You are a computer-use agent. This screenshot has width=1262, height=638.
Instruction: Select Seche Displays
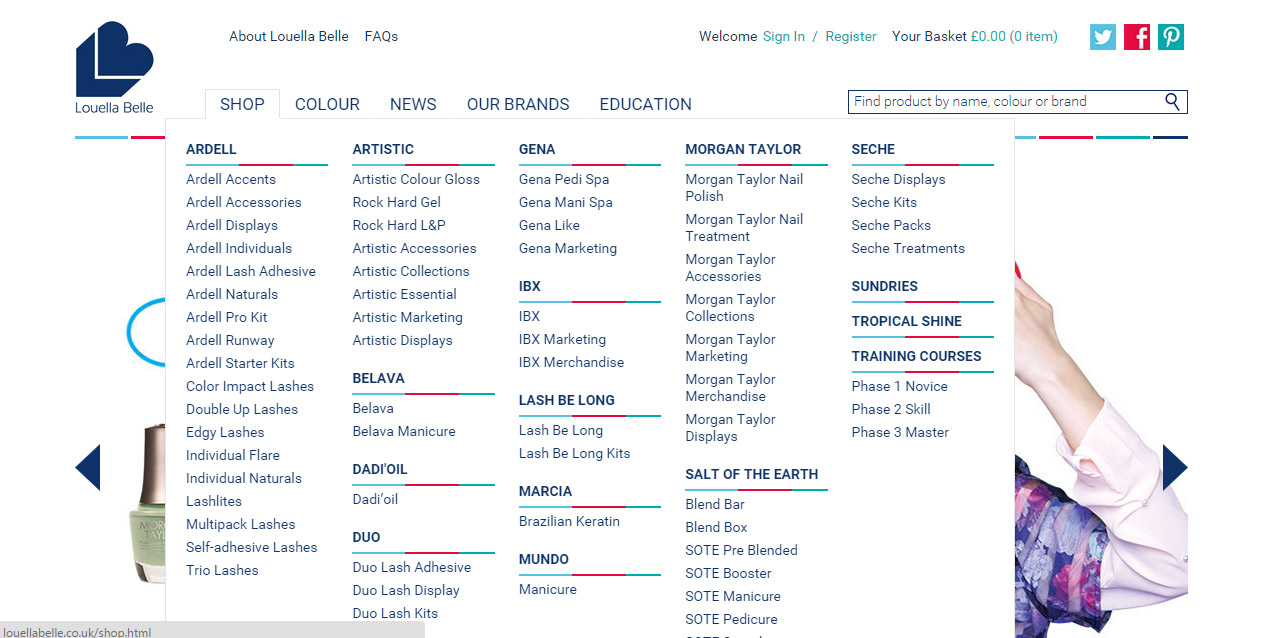coord(898,179)
